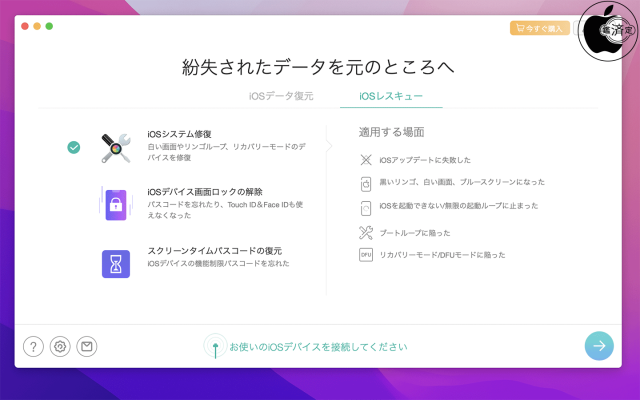Click the phone icon beside 黒いリンゴ line
This screenshot has height=400, width=640.
(366, 184)
